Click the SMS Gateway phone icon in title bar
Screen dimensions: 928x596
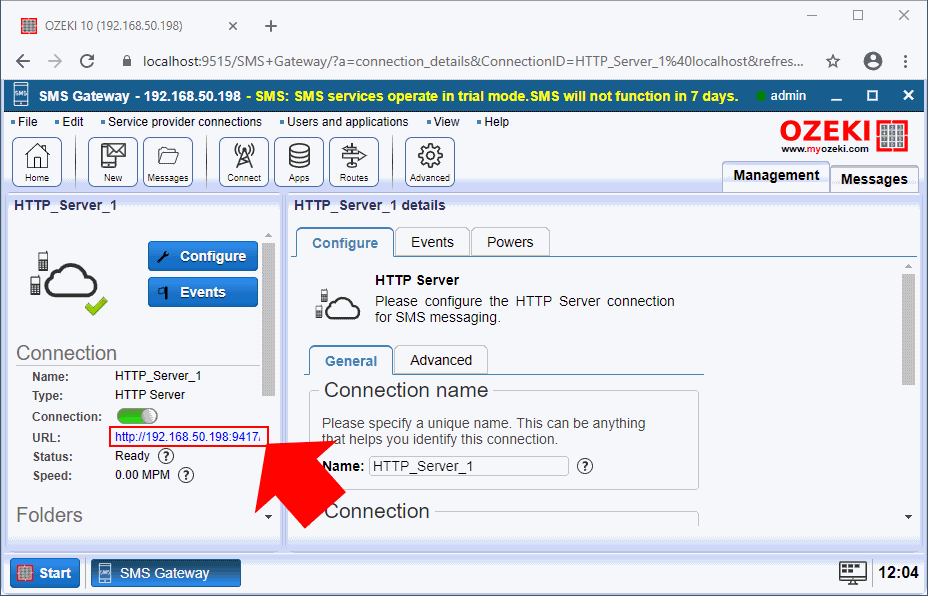tap(21, 95)
